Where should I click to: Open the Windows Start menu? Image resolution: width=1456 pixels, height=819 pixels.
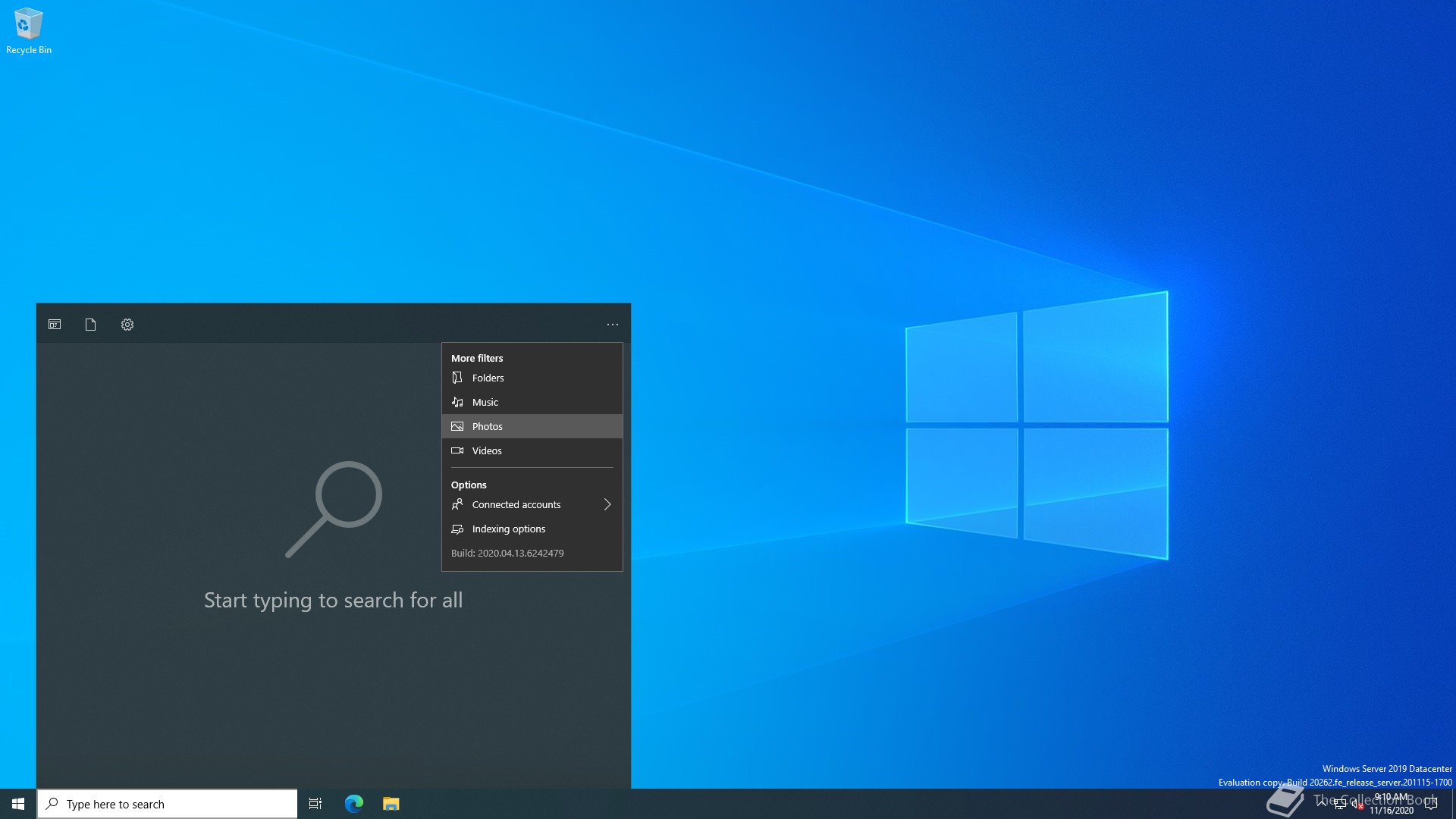click(18, 804)
